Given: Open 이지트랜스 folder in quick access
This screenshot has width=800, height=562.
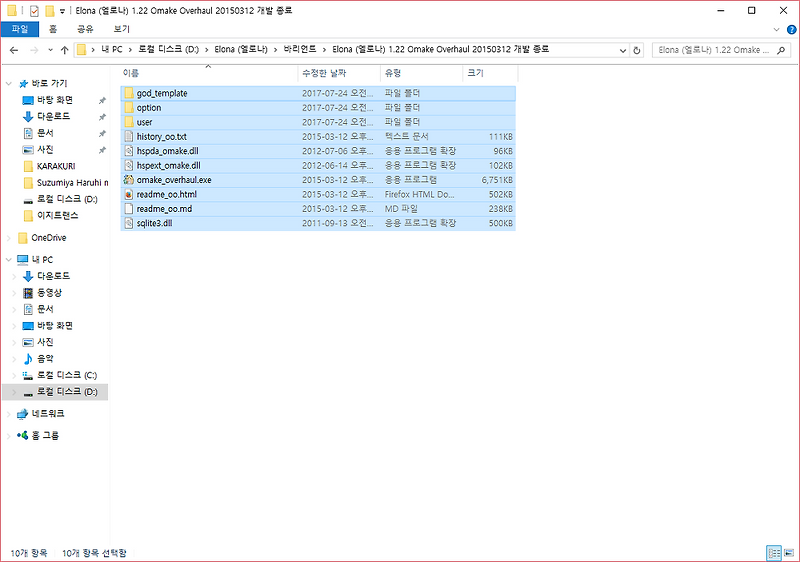Looking at the screenshot, I should coord(57,216).
